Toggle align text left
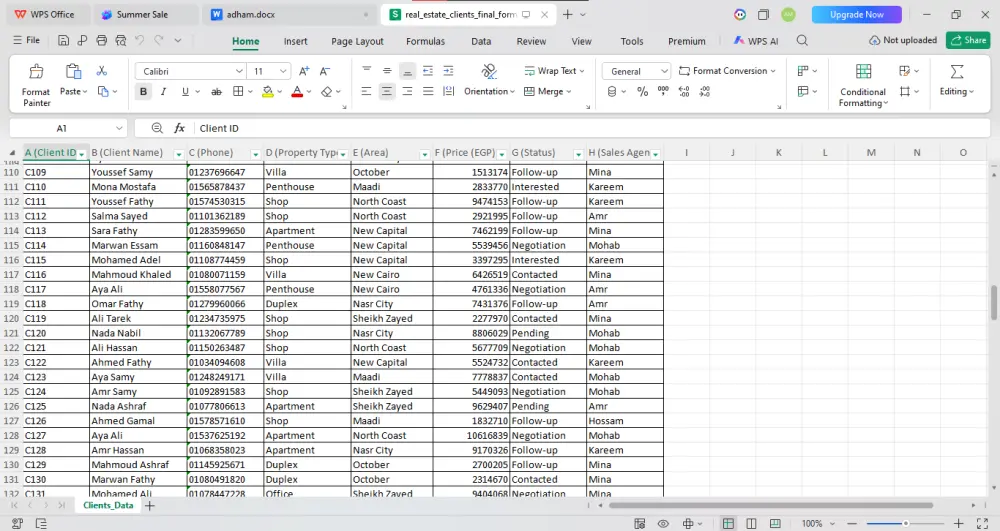 click(366, 92)
